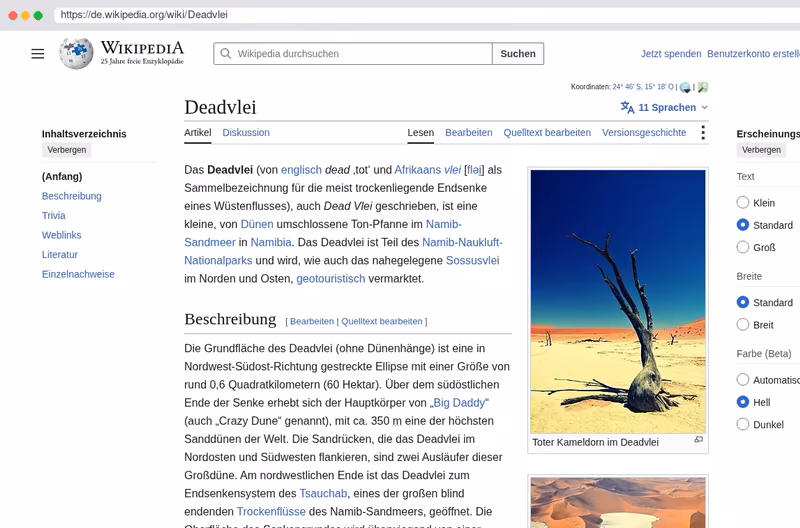Screen dimensions: 800x528
Task: Open the Bearbeiten tab
Action: [x=468, y=133]
